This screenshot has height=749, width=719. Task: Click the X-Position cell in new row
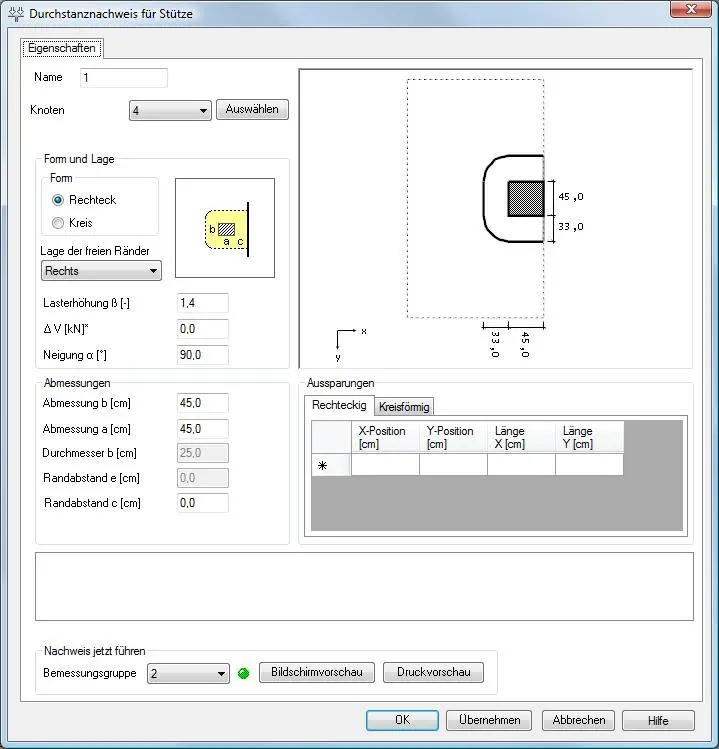click(x=385, y=465)
